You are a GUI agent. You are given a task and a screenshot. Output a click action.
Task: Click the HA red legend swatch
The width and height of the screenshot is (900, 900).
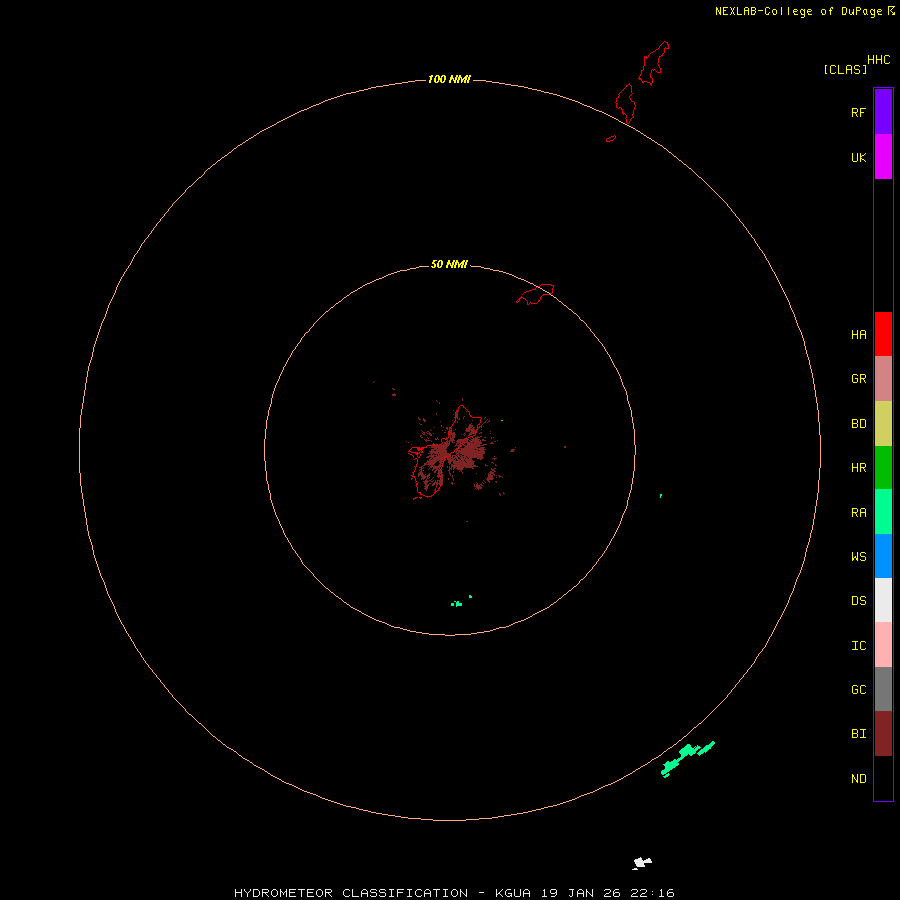point(883,334)
